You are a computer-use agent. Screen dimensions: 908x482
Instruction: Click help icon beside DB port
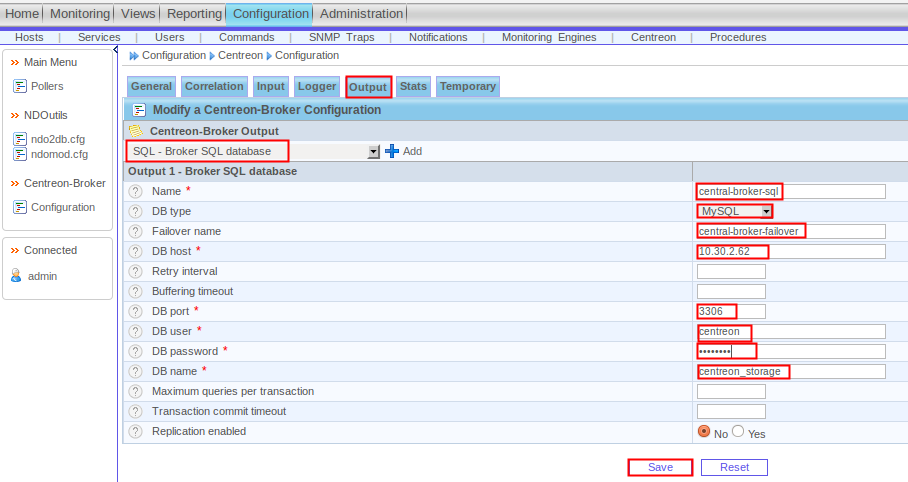136,311
